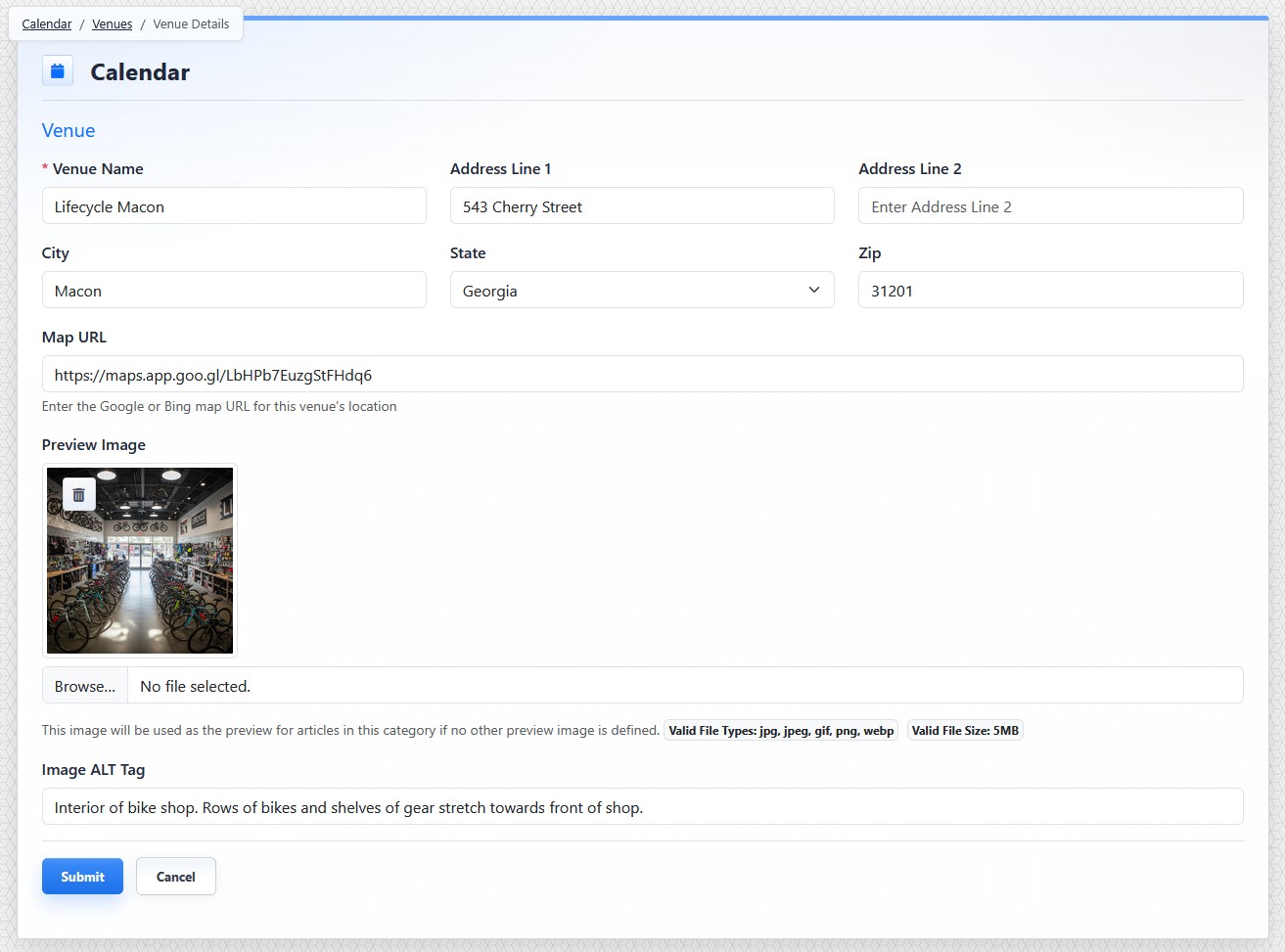The image size is (1285, 952).
Task: Click the Map URL helper text
Action: (219, 406)
